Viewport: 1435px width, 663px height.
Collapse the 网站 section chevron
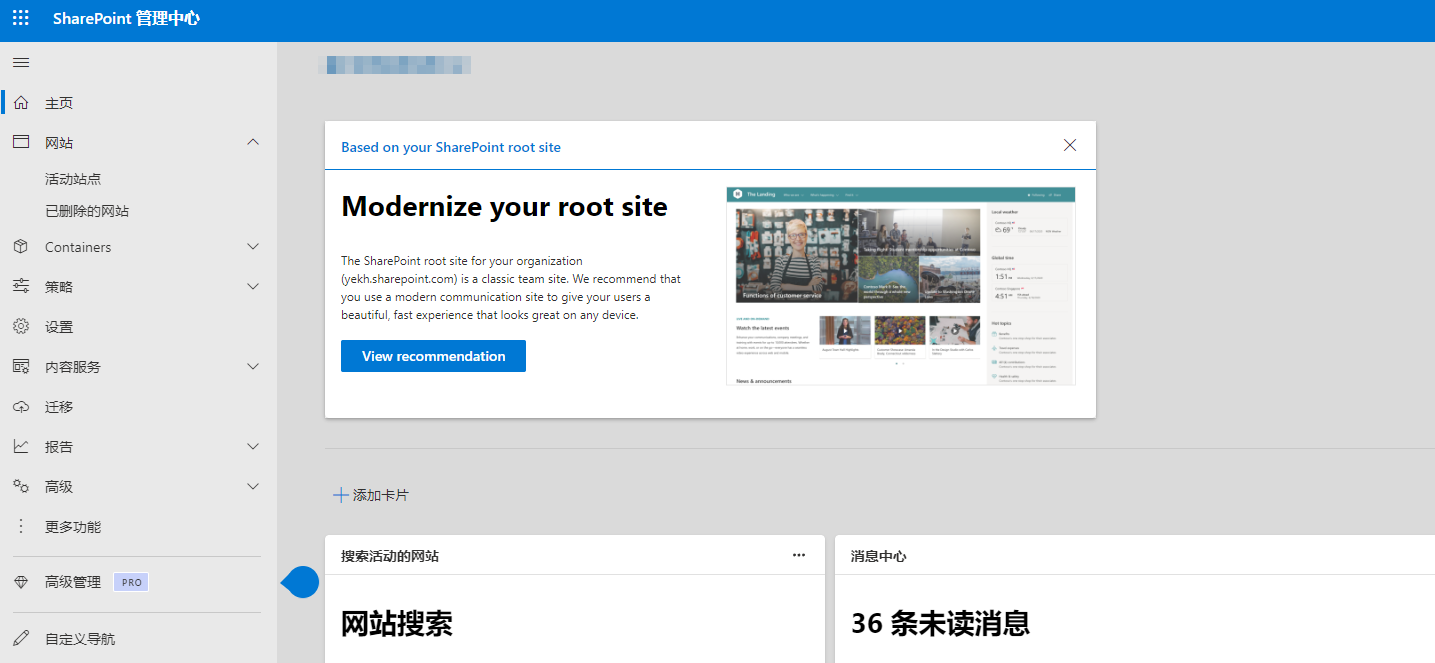[x=253, y=143]
